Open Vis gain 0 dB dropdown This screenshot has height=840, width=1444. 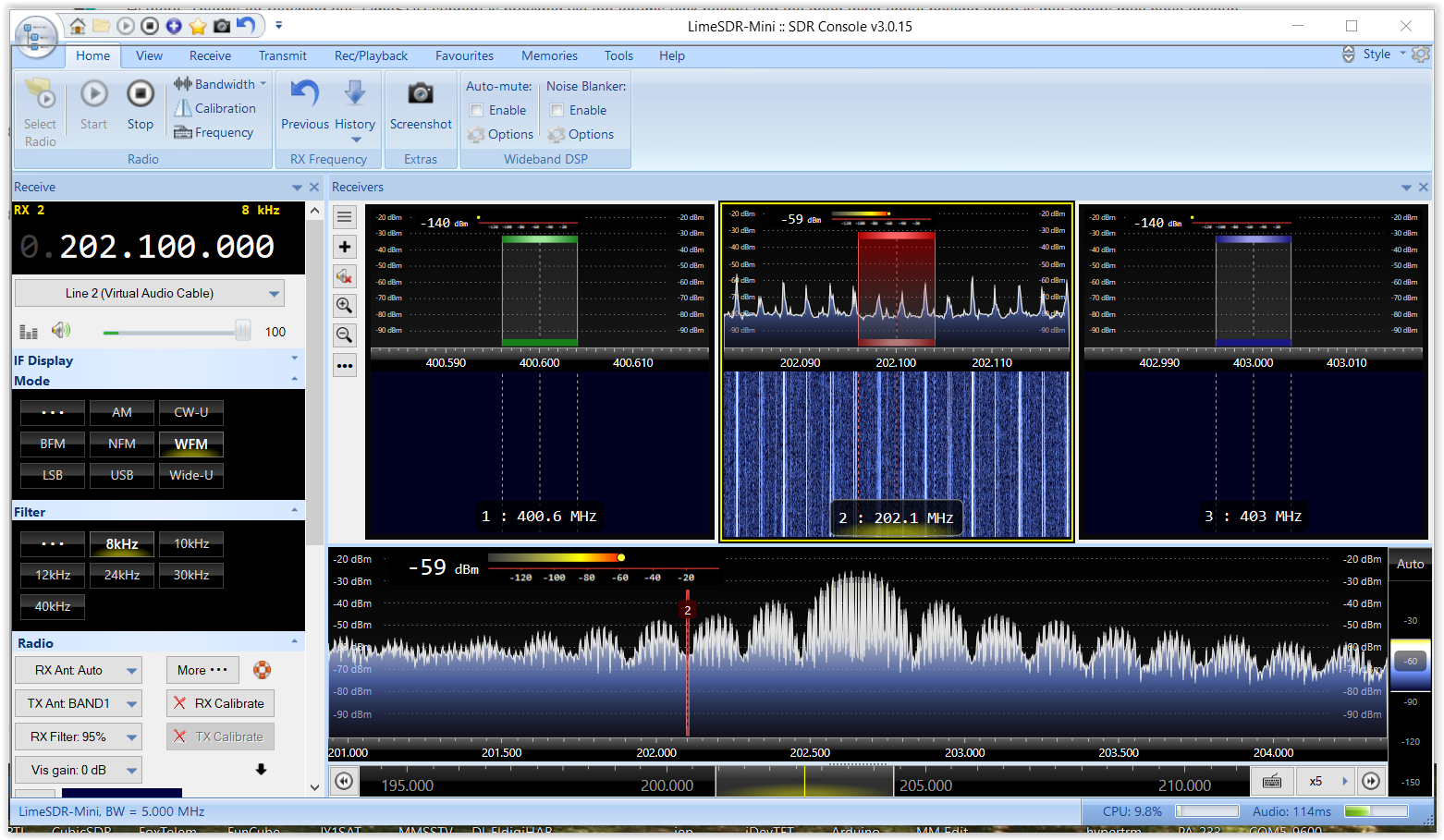[79, 770]
